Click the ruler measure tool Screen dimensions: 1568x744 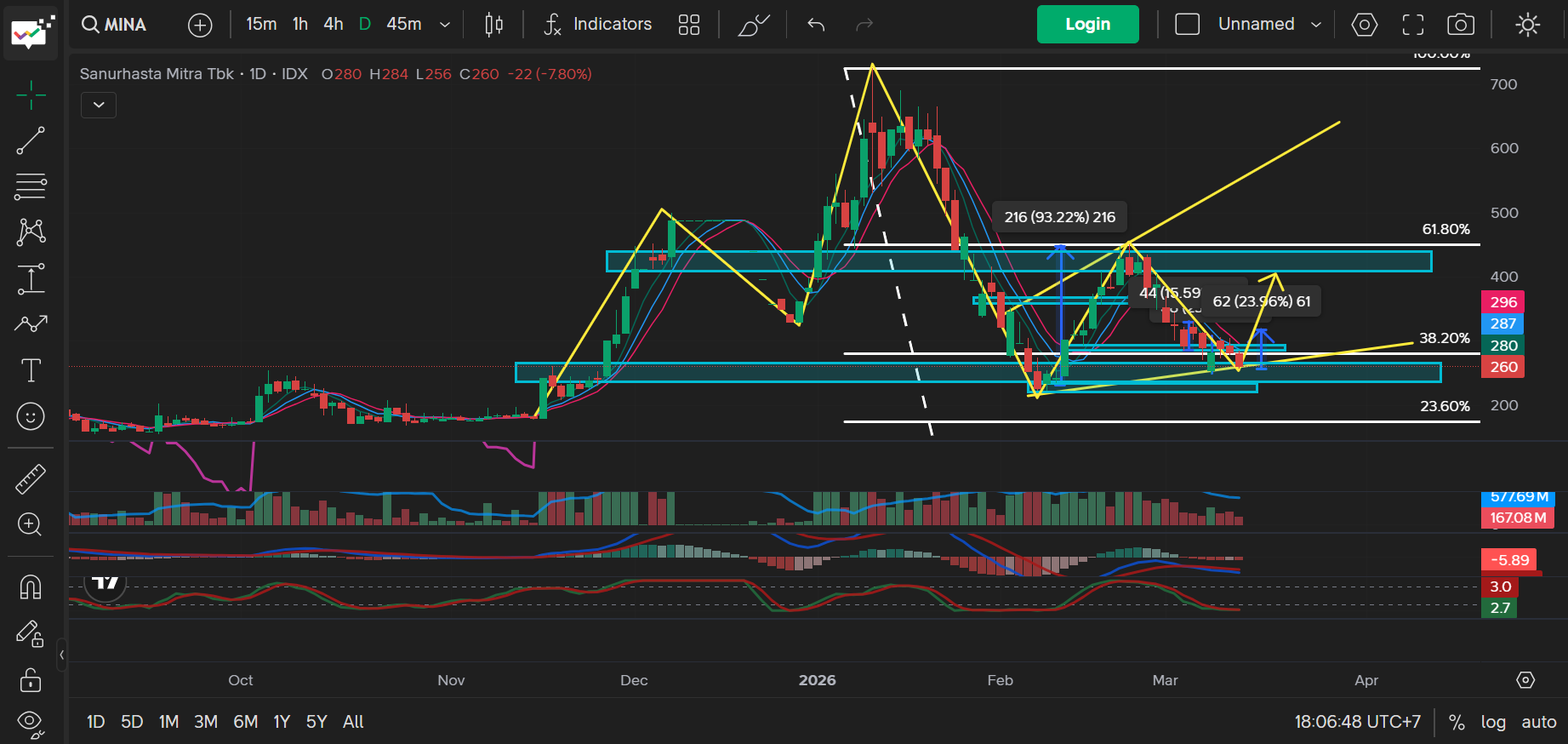pos(31,479)
